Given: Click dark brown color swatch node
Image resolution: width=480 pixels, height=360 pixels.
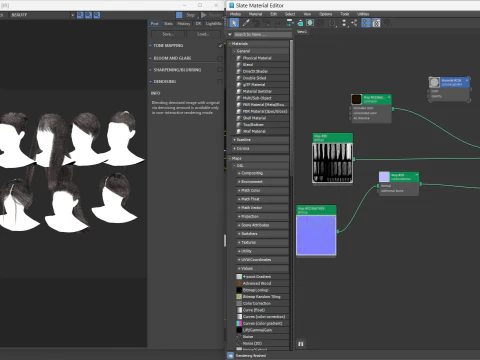Looking at the screenshot, I should [356, 99].
